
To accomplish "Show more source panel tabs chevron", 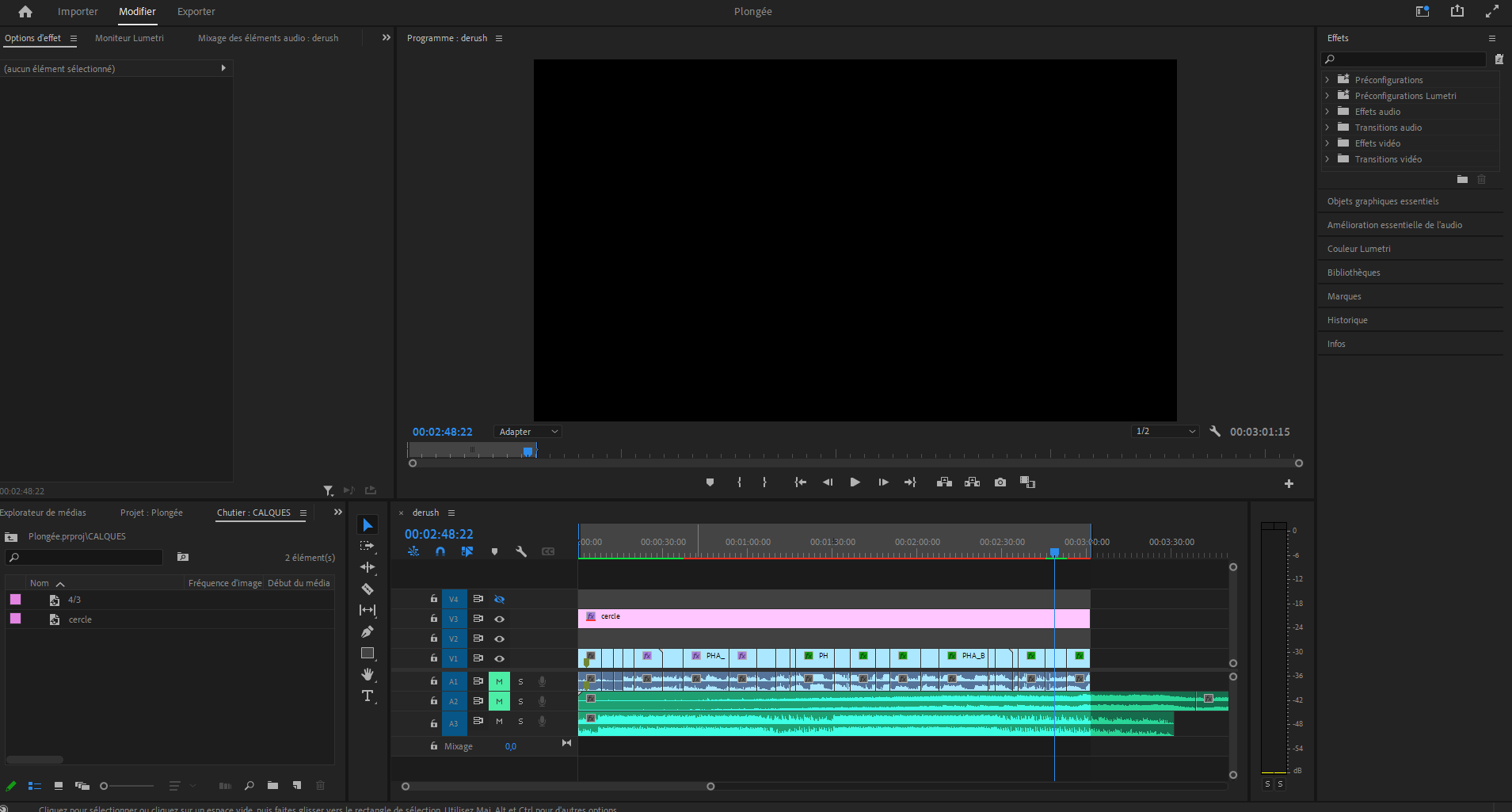I will click(x=387, y=37).
